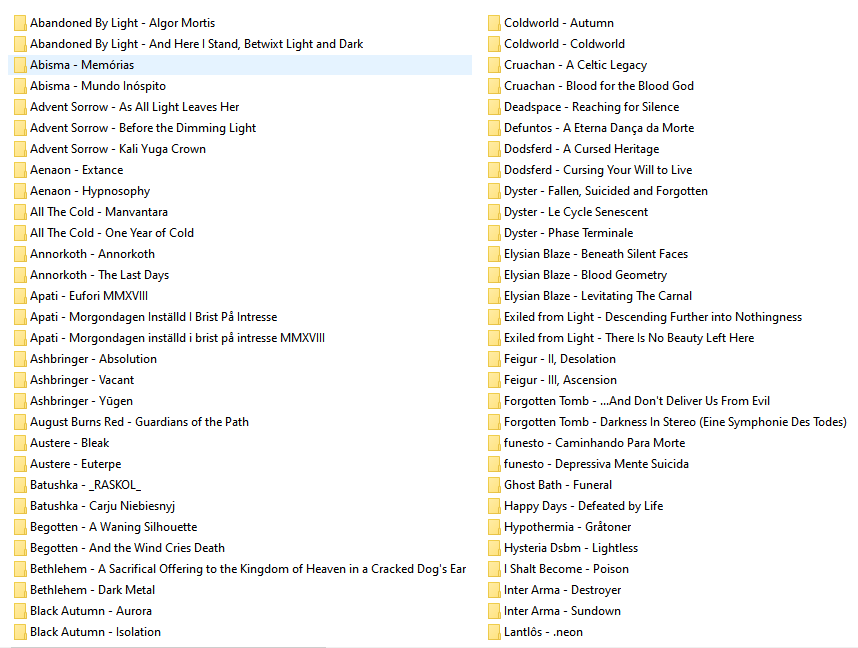Click 'Advent Sorrow - As All Light Leaves Her'

click(135, 107)
